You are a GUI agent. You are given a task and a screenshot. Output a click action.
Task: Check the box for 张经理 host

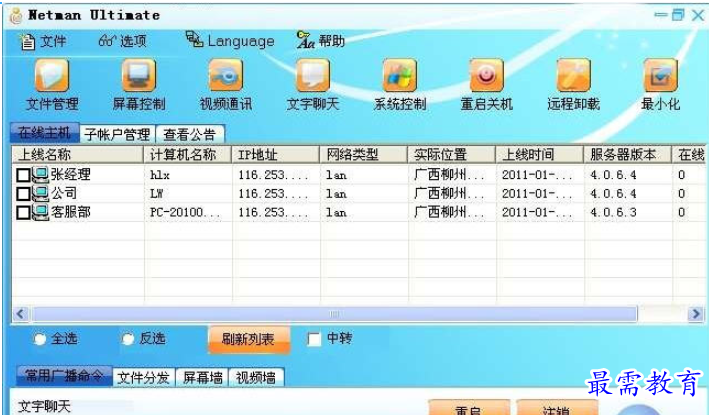[x=23, y=175]
